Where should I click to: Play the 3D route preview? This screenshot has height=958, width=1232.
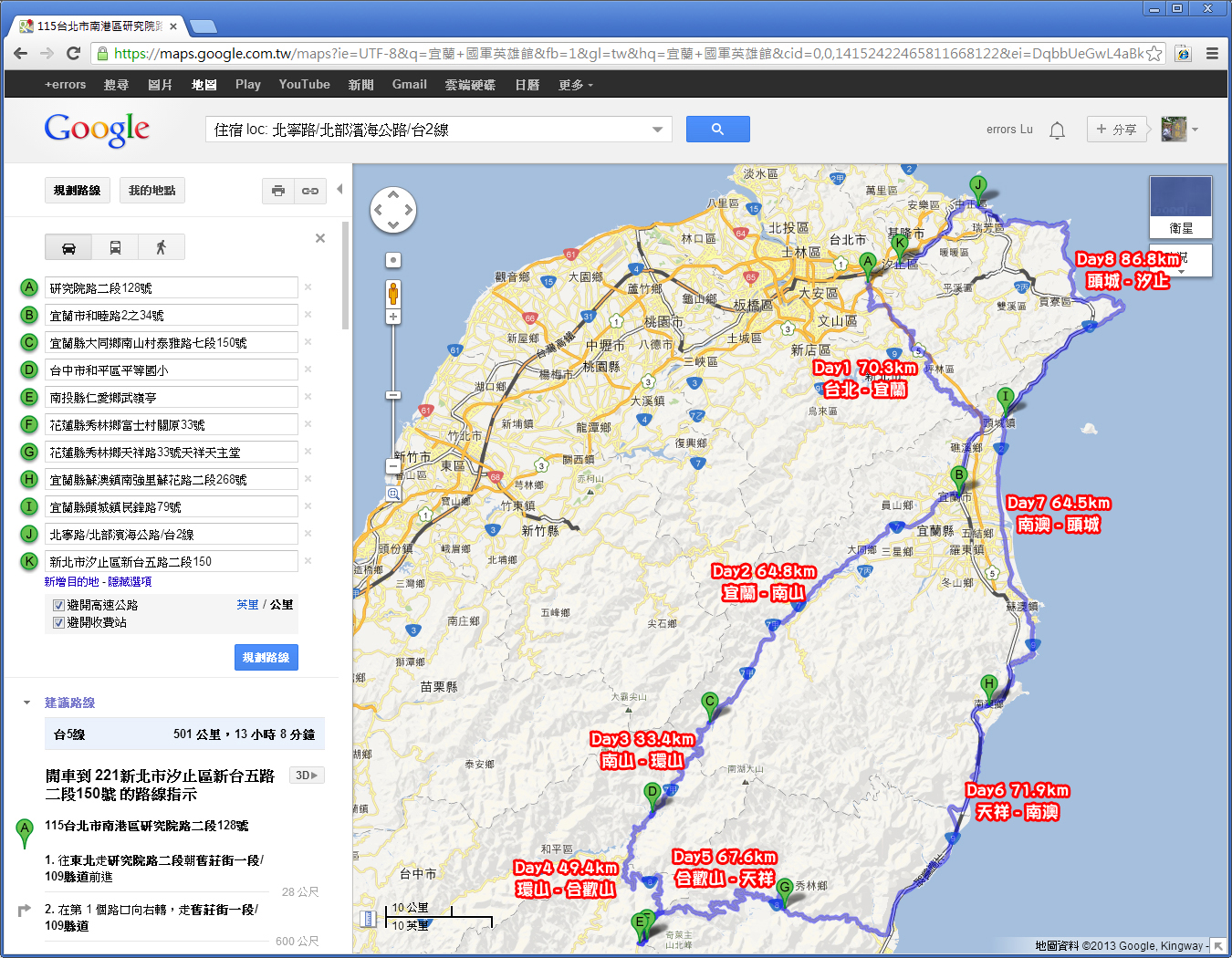pos(307,776)
